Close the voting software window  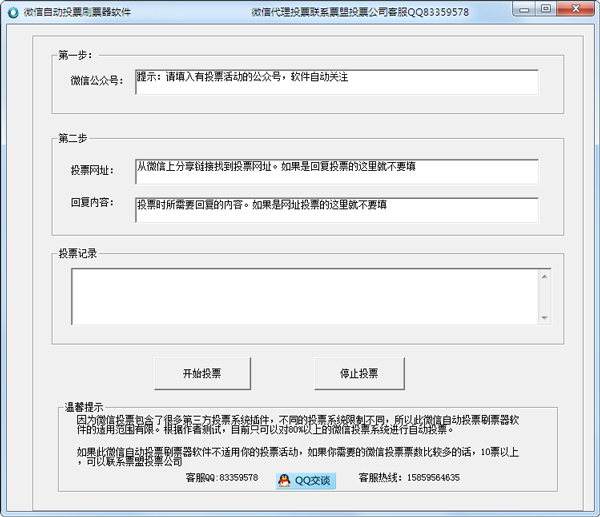(x=576, y=9)
